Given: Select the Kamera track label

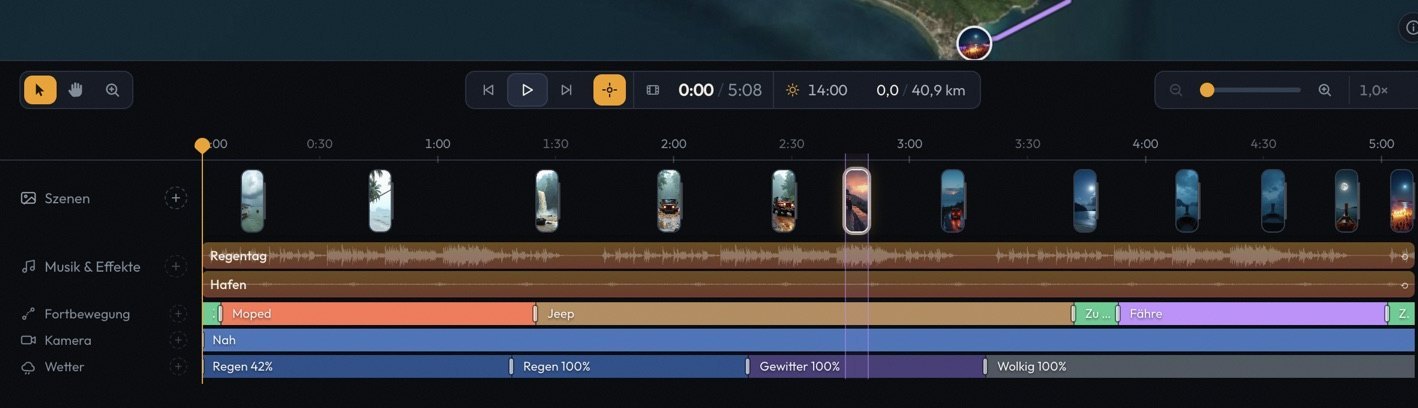Looking at the screenshot, I should [x=68, y=340].
